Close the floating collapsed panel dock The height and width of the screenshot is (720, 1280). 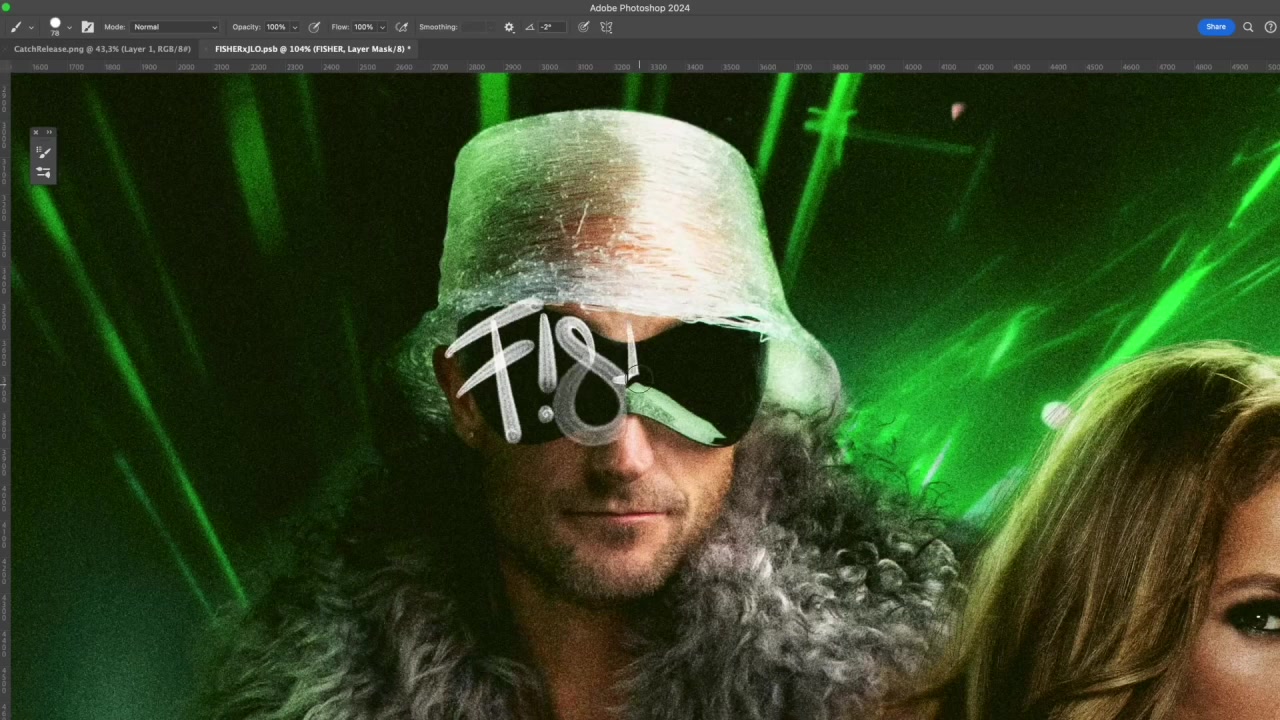click(x=36, y=132)
